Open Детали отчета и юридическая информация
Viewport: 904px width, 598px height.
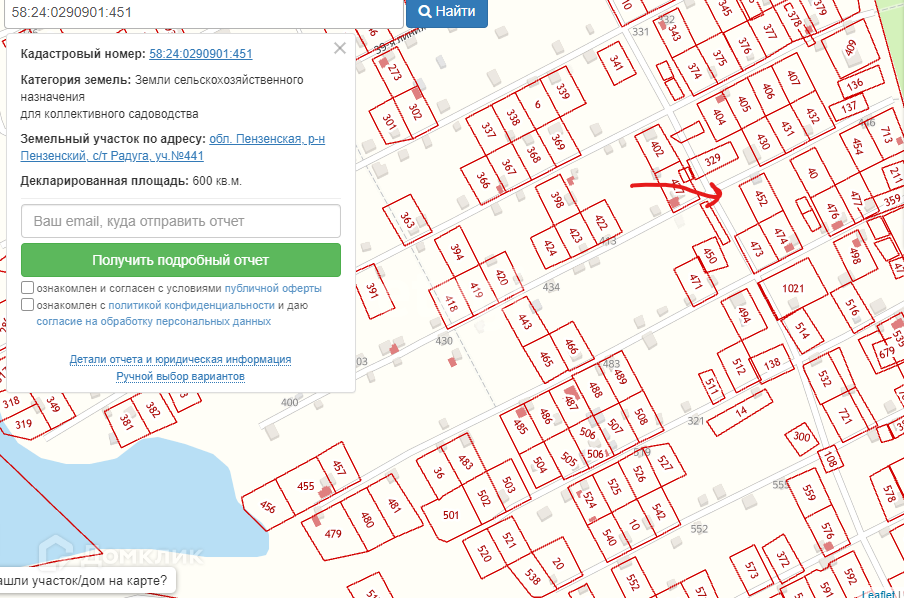[x=180, y=359]
